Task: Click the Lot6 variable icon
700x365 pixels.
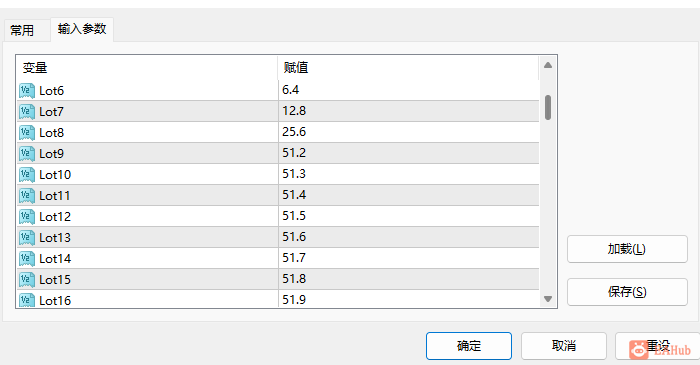Action: click(x=27, y=91)
